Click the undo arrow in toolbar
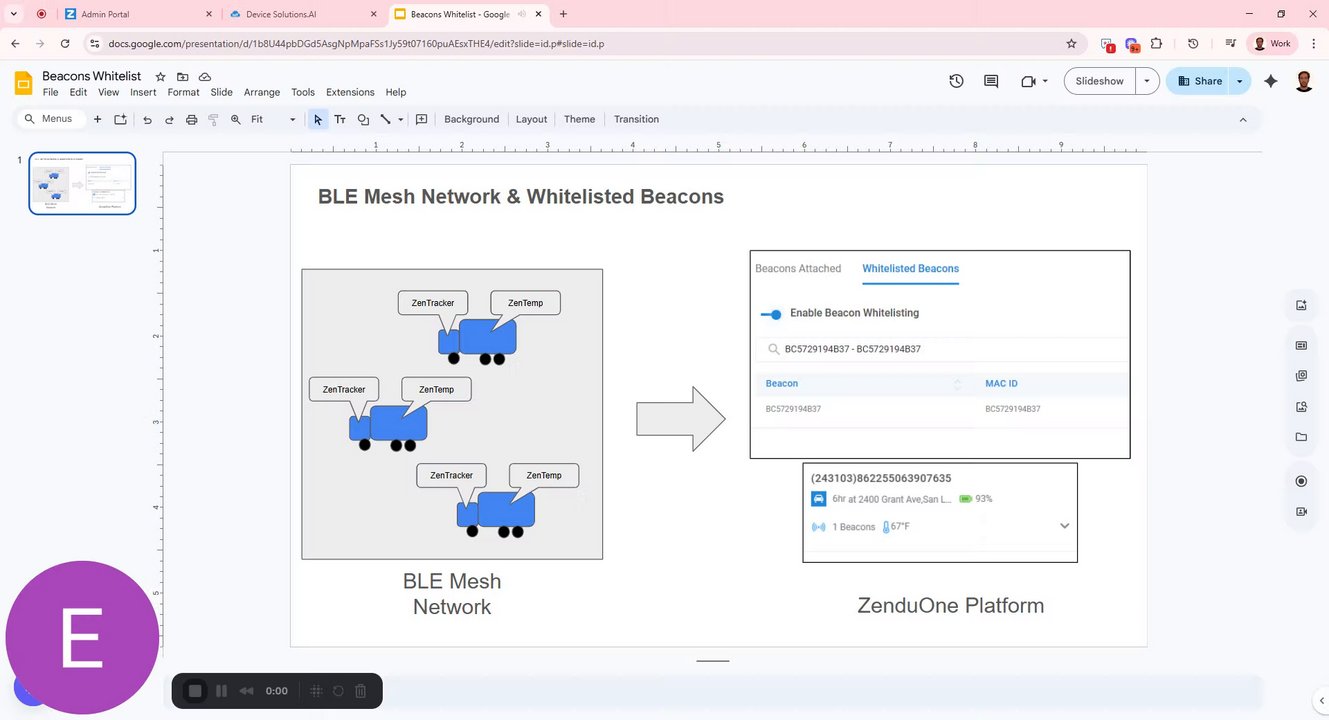Viewport: 1329px width, 720px height. [x=147, y=119]
